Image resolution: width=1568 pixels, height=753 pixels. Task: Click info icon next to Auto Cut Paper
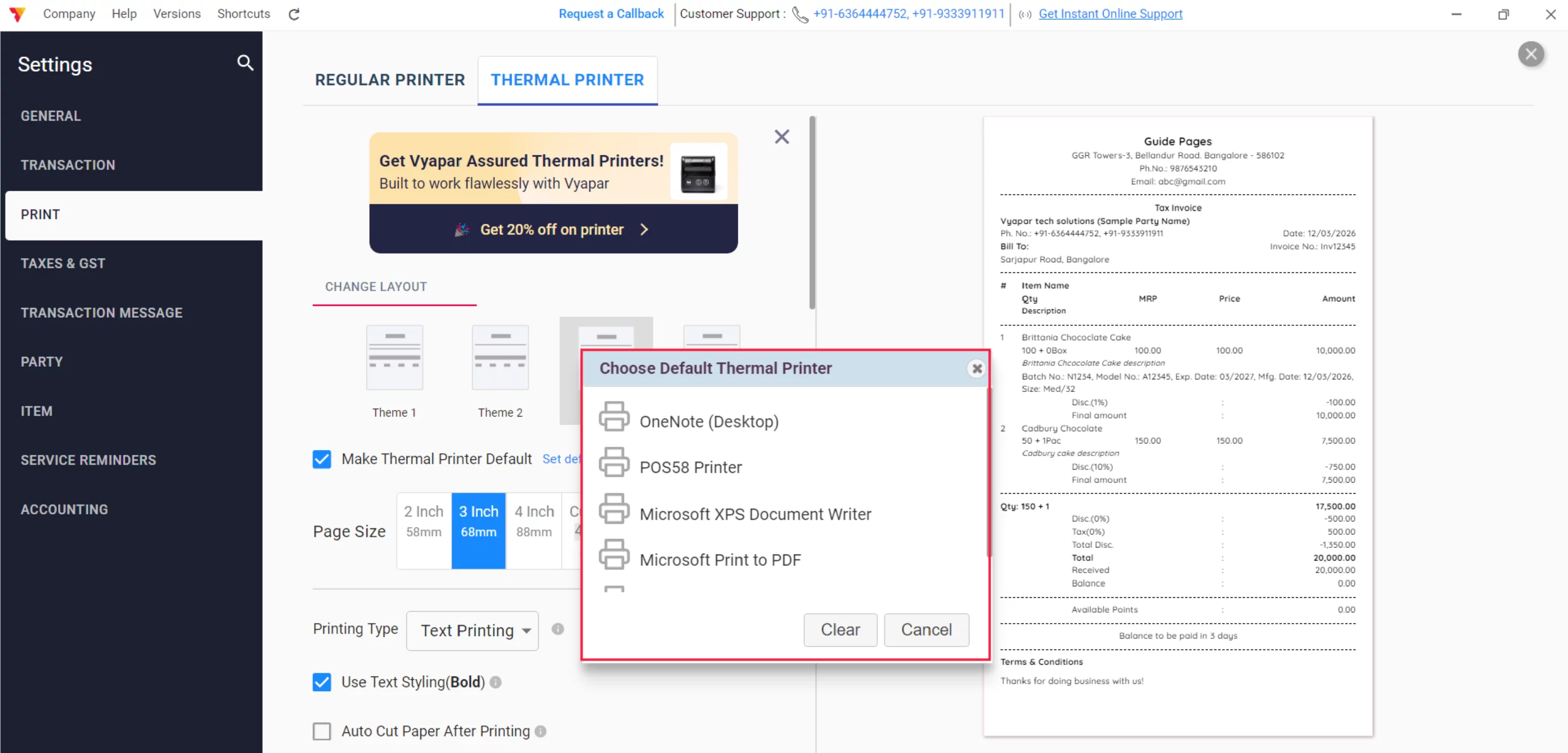(540, 731)
